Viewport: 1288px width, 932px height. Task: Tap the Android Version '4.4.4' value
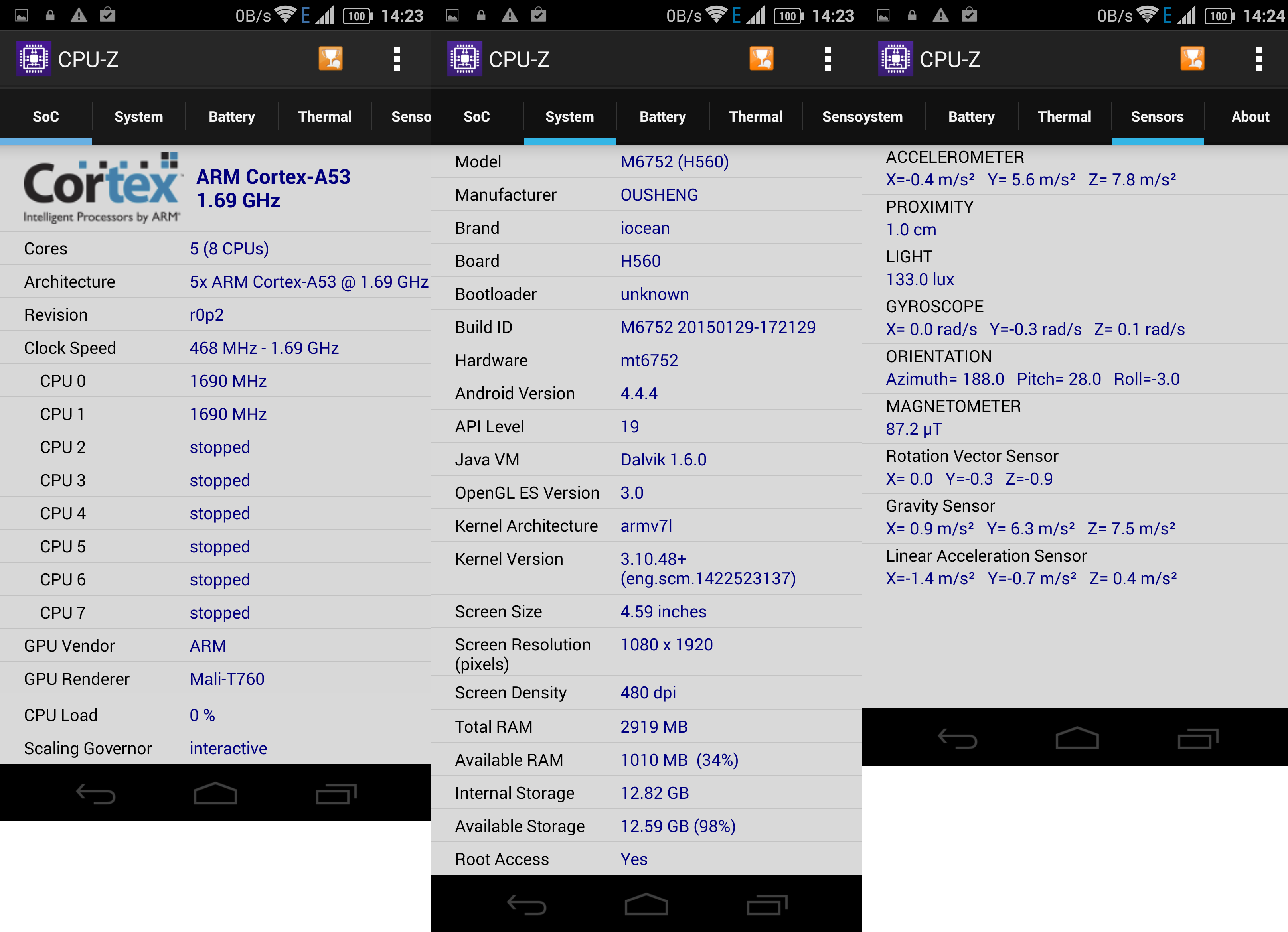pyautogui.click(x=639, y=393)
